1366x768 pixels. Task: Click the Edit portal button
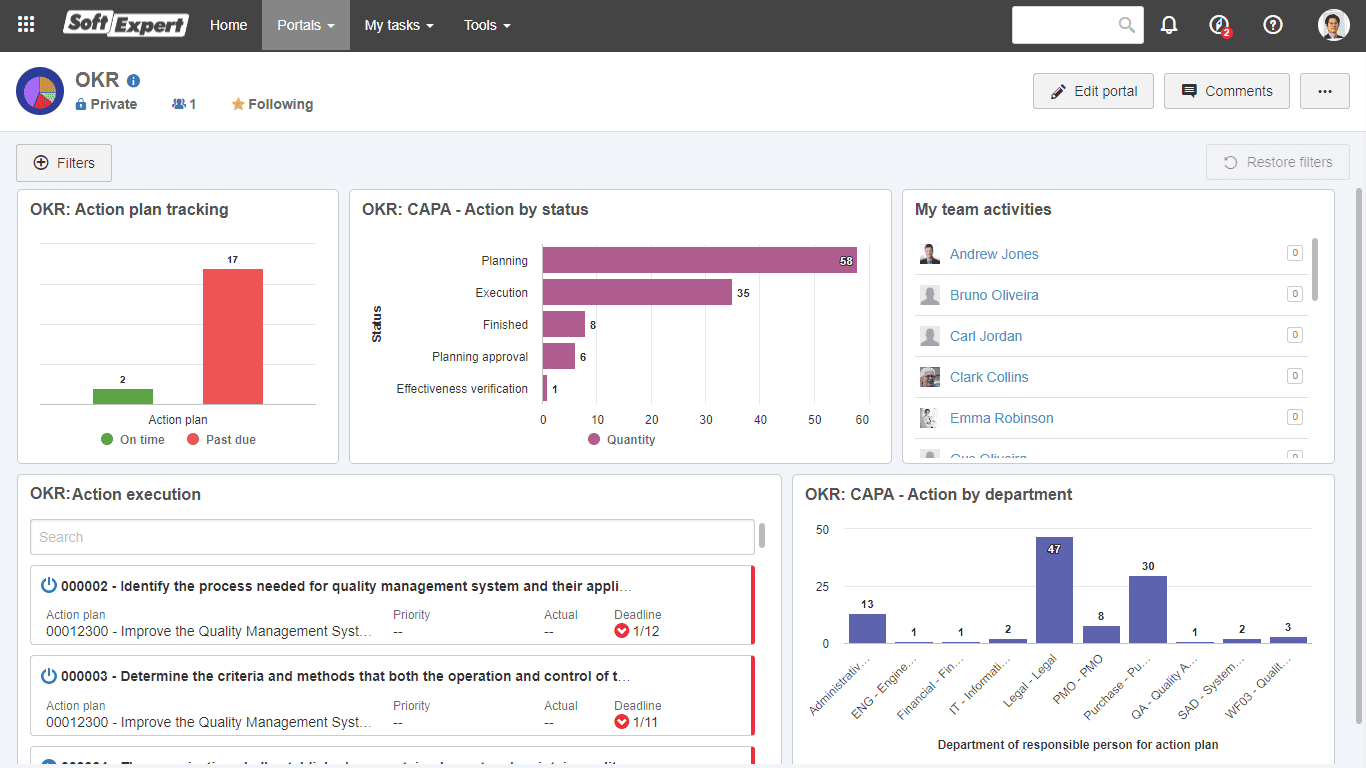point(1093,91)
